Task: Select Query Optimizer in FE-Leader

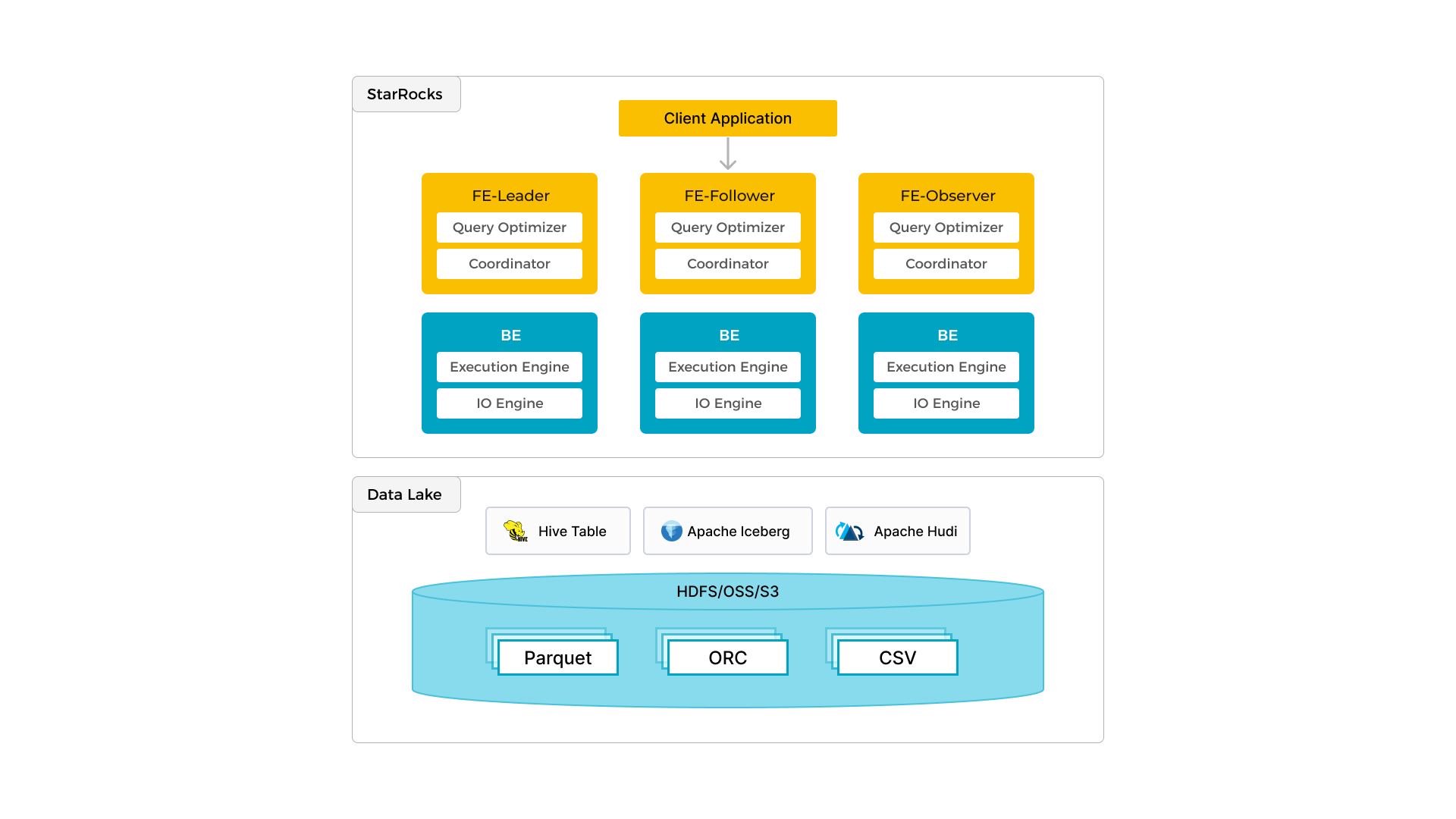Action: [509, 227]
